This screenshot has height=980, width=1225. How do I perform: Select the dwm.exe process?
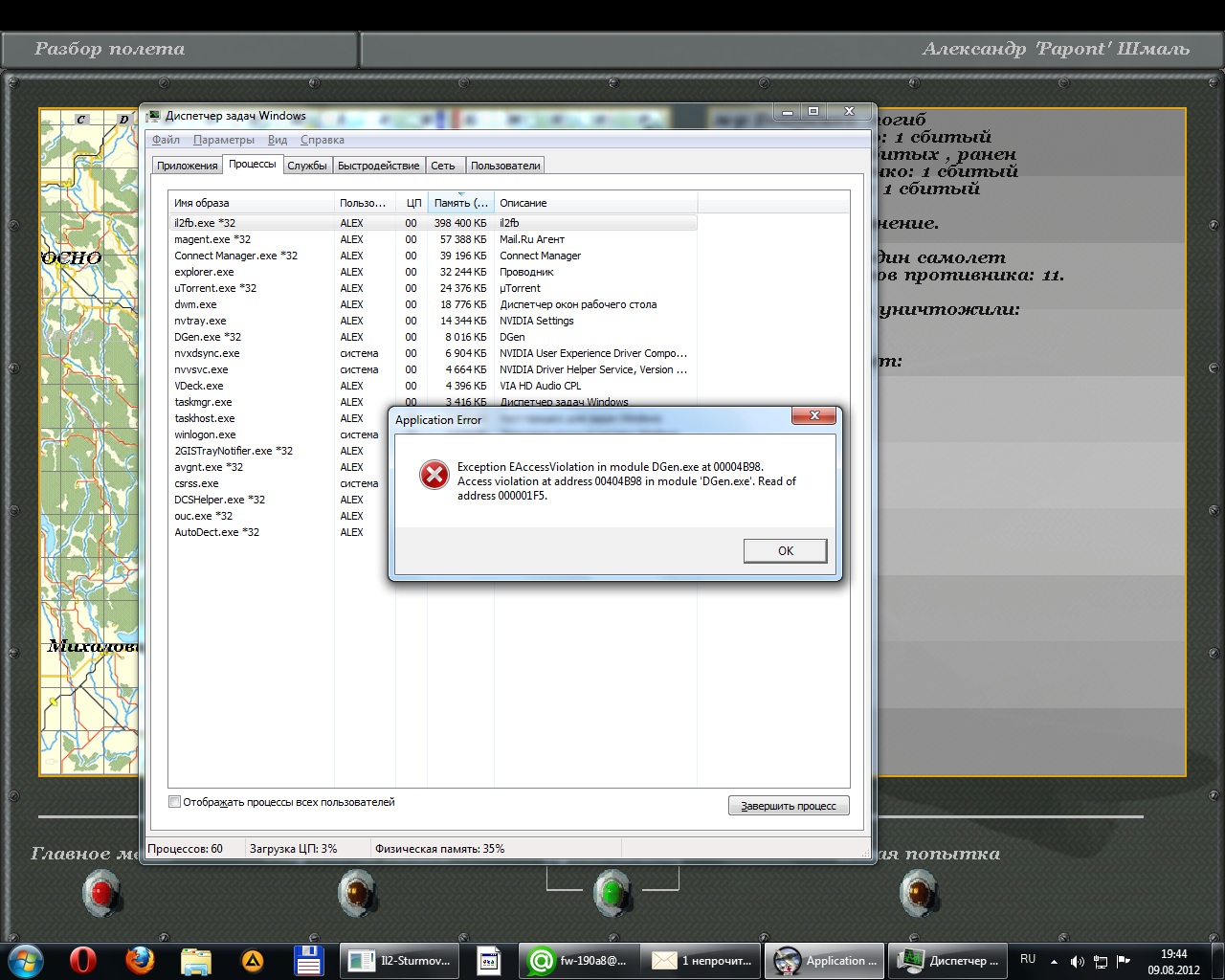coord(433,304)
